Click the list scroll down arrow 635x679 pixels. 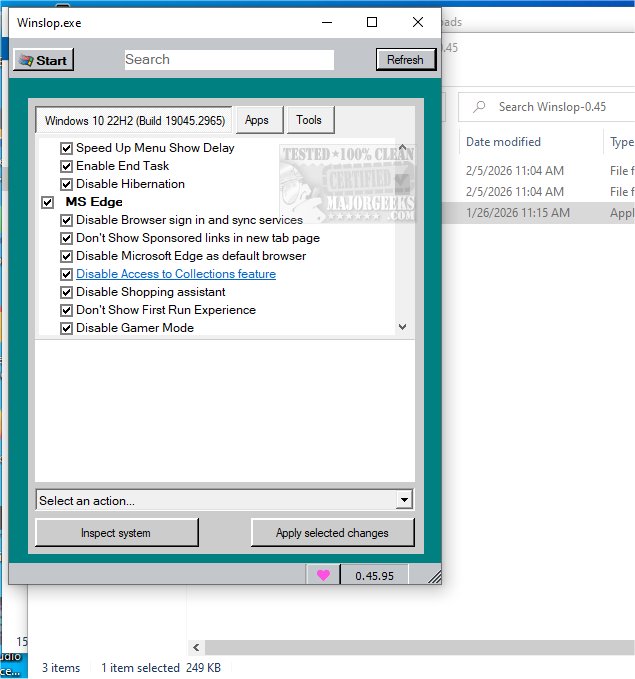click(x=402, y=327)
